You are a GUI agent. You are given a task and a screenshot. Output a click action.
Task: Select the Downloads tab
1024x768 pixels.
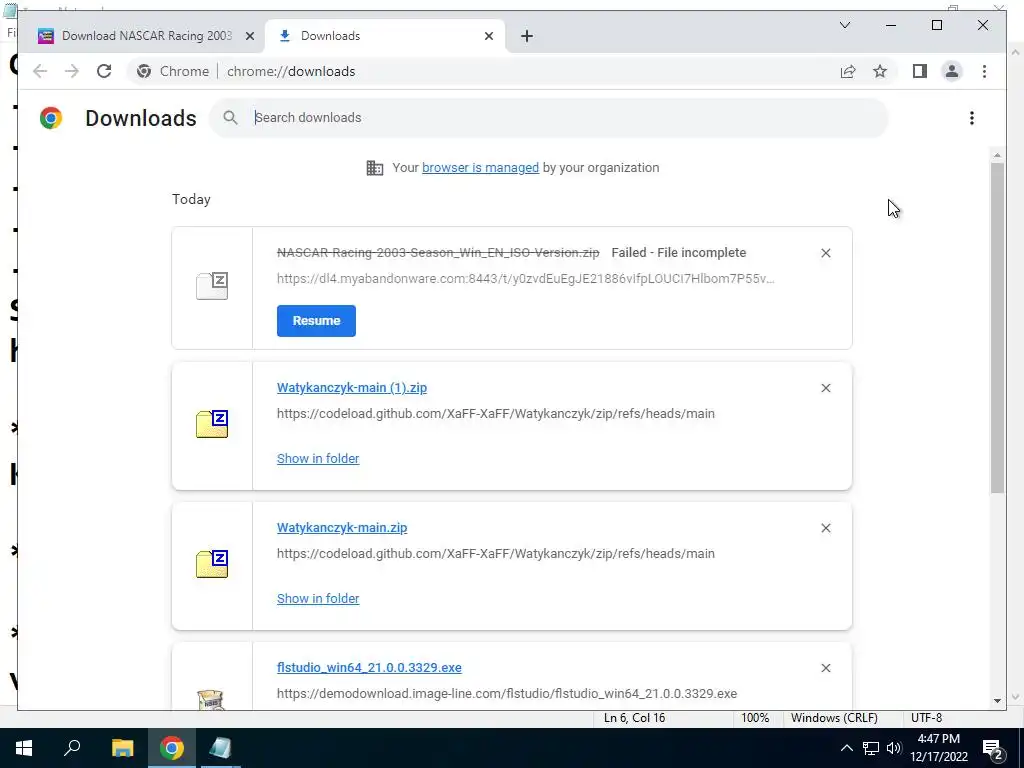pos(386,36)
